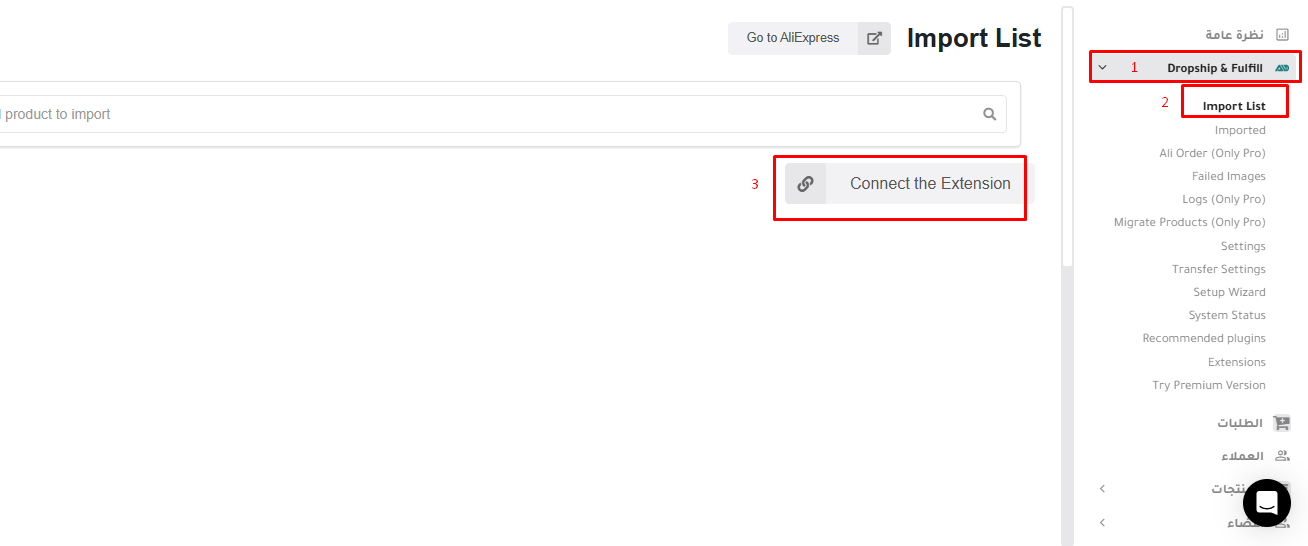The image size is (1308, 546).
Task: Expand the last sidebar menu chevron
Action: tap(1102, 522)
